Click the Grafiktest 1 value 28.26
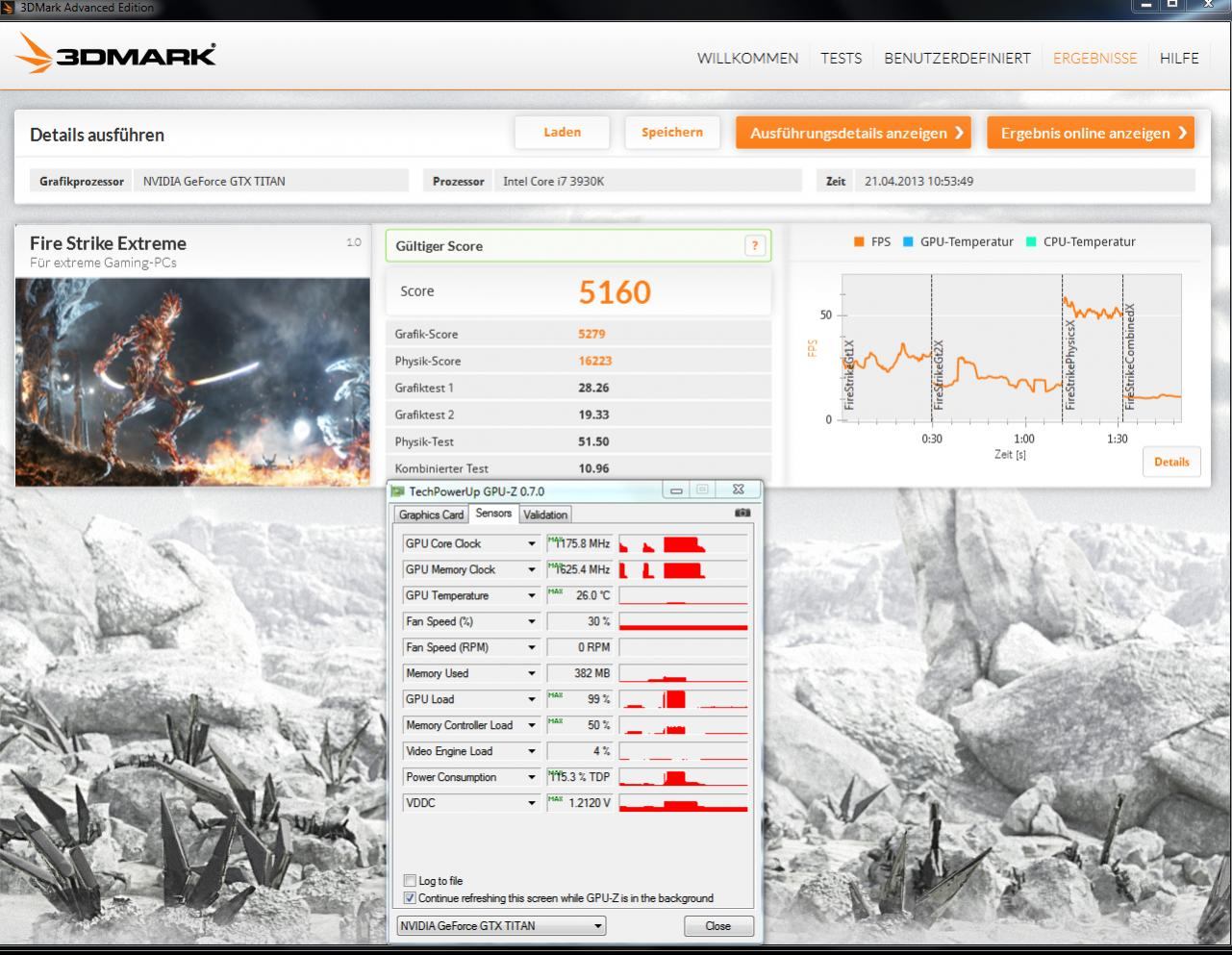 point(593,389)
